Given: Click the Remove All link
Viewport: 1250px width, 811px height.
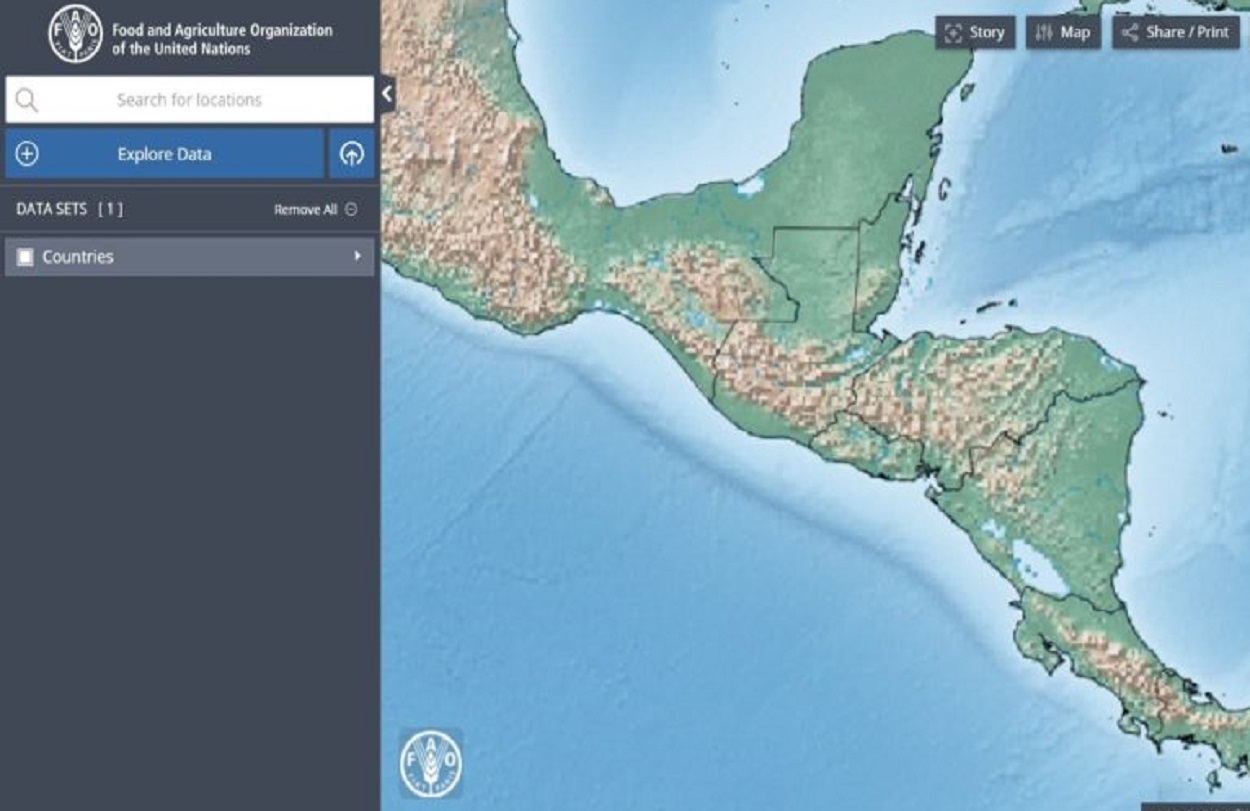Looking at the screenshot, I should pos(305,210).
